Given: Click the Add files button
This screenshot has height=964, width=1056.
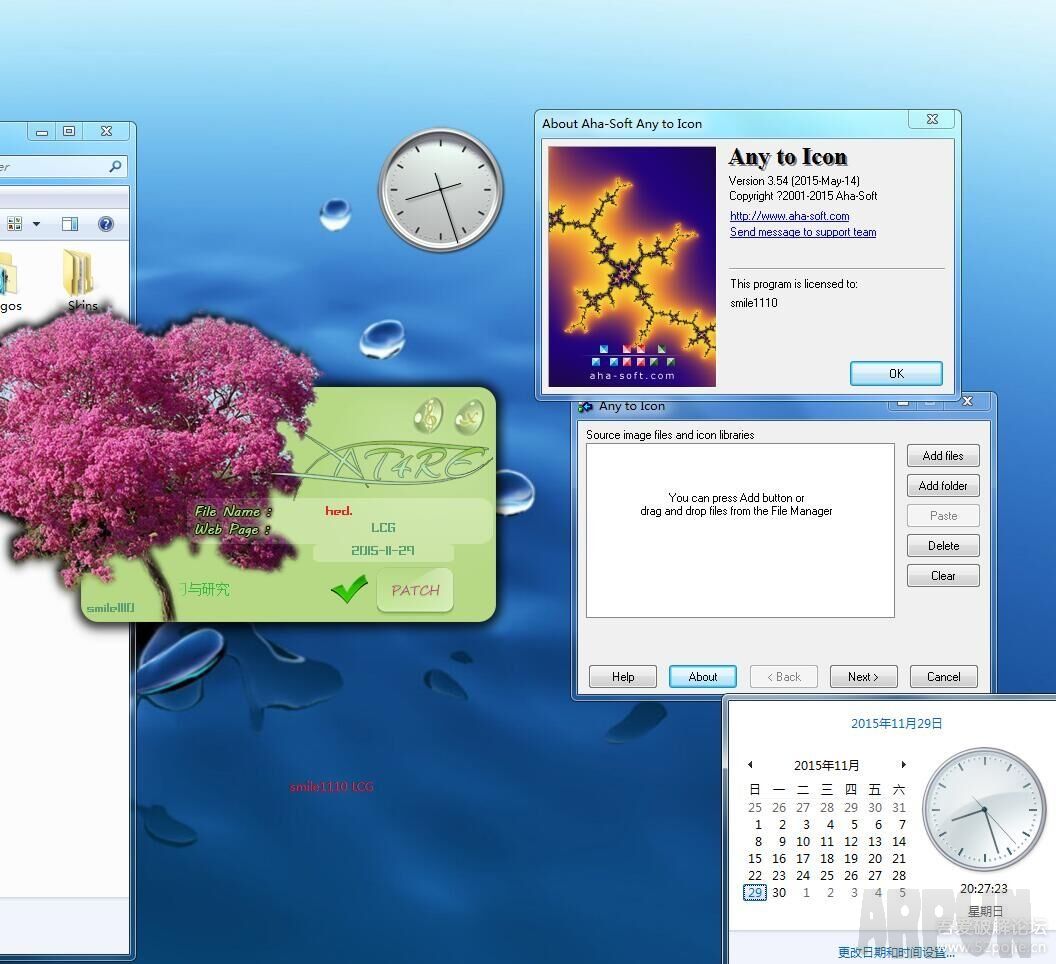Looking at the screenshot, I should click(x=943, y=456).
